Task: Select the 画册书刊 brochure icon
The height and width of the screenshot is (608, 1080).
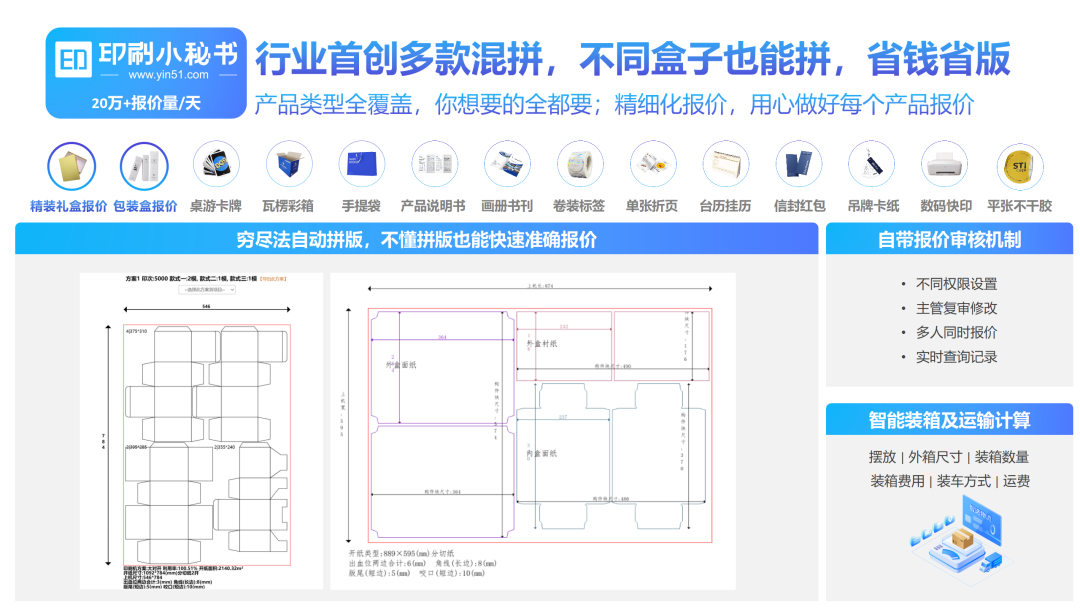Action: point(507,166)
